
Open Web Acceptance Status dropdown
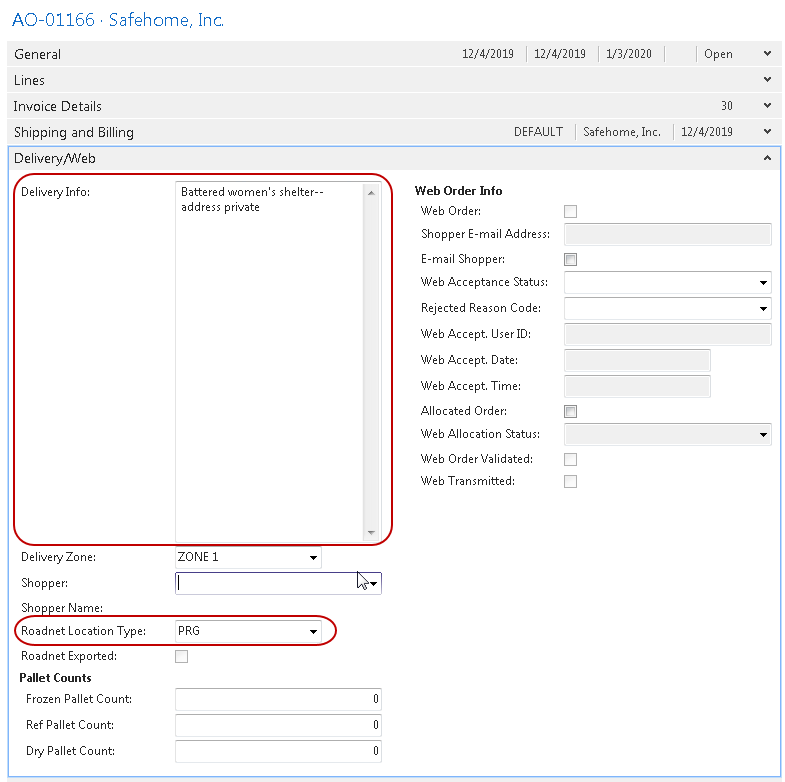(763, 283)
